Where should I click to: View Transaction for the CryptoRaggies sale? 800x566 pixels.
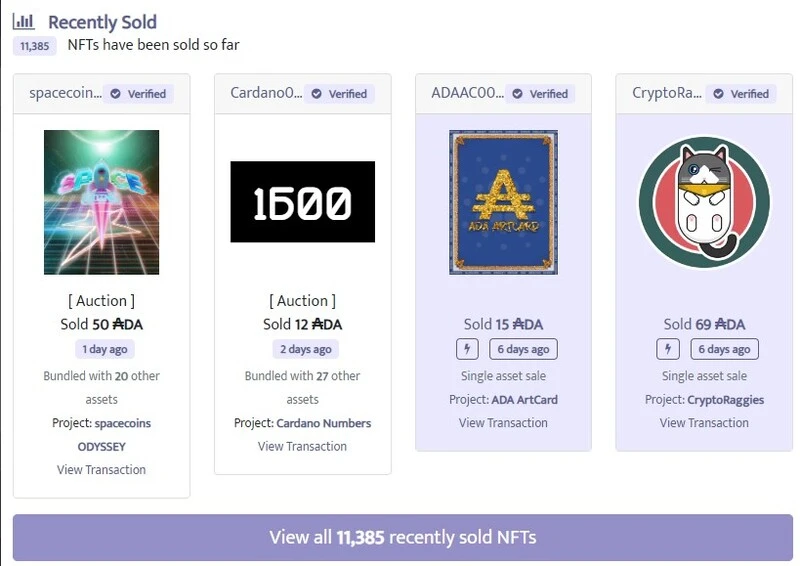(704, 423)
